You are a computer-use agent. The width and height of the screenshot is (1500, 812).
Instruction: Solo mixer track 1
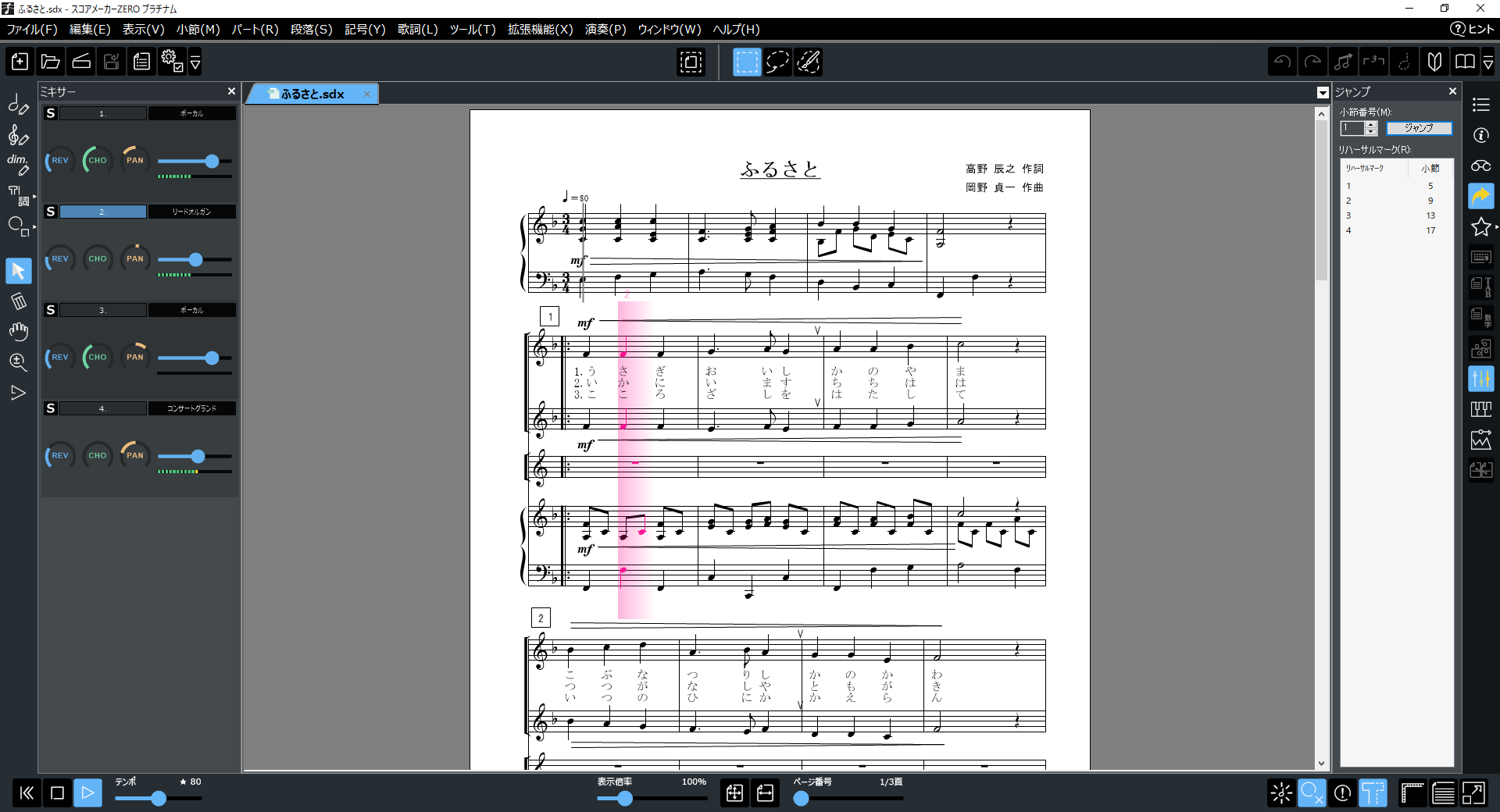tap(51, 113)
